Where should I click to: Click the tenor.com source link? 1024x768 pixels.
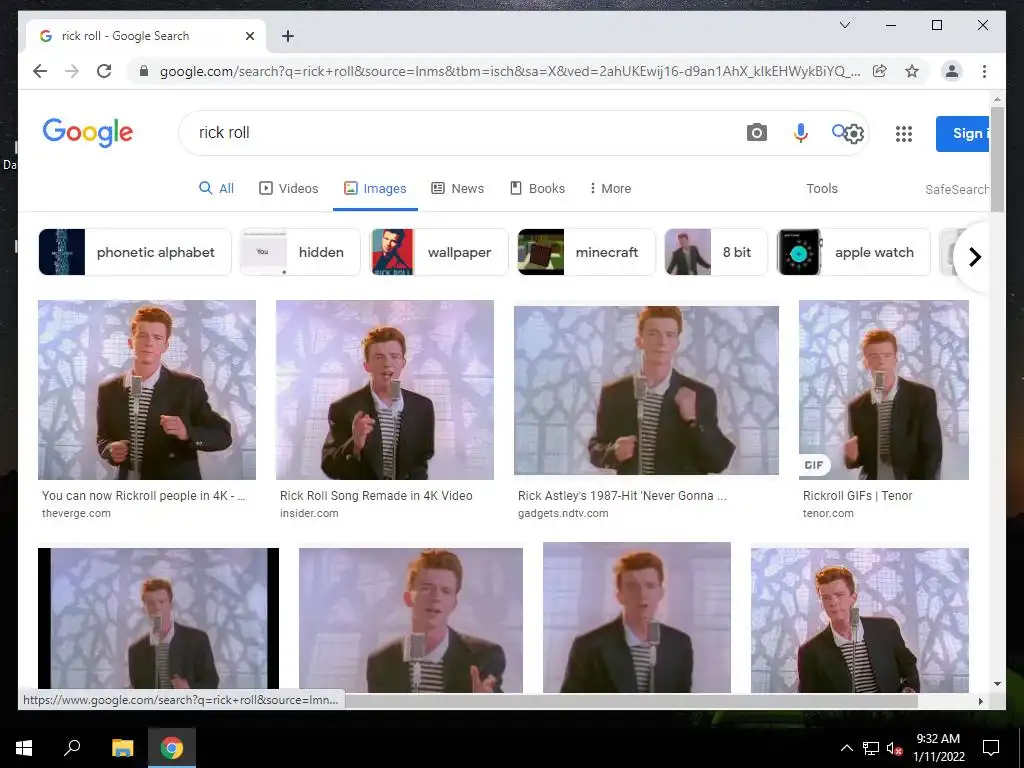[x=828, y=513]
